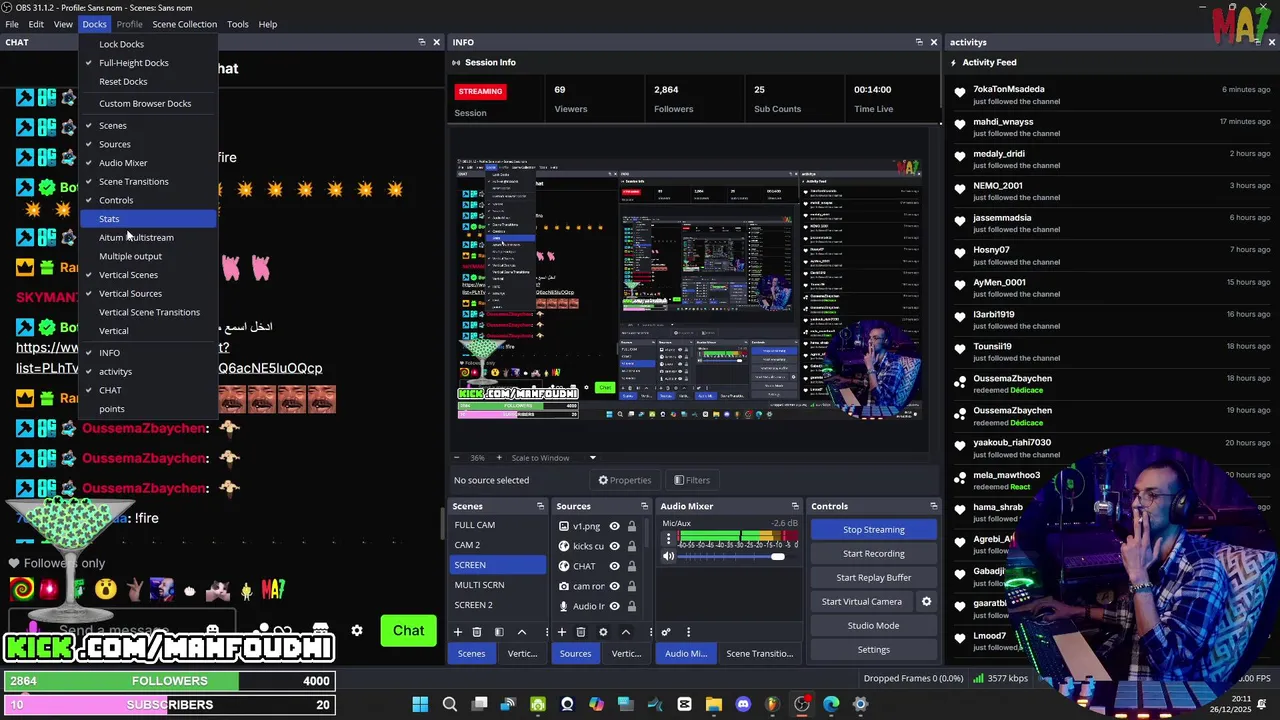This screenshot has width=1280, height=720.
Task: Toggle lock on CHAT source
Action: (631, 566)
